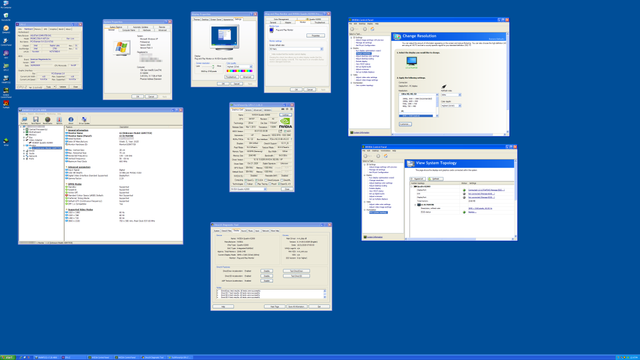Click Forward arrow in View System Topology window
Image resolution: width=640 pixels, height=360 pixels.
click(378, 156)
